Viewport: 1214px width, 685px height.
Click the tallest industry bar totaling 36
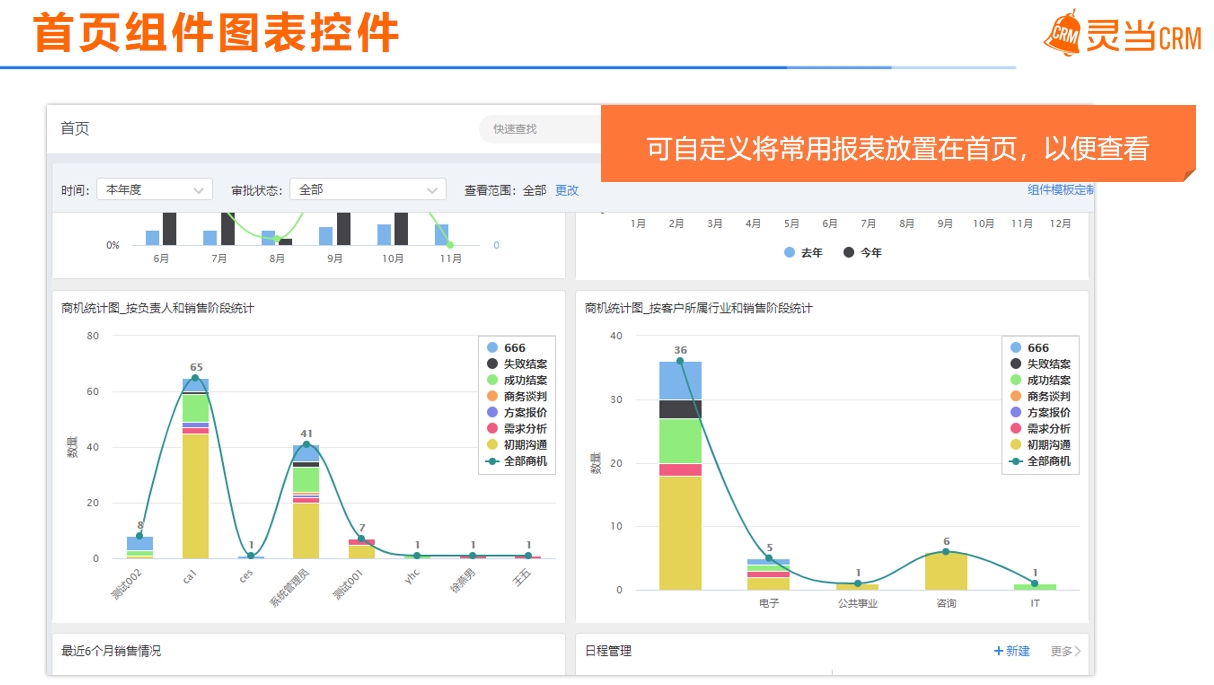pyautogui.click(x=680, y=476)
